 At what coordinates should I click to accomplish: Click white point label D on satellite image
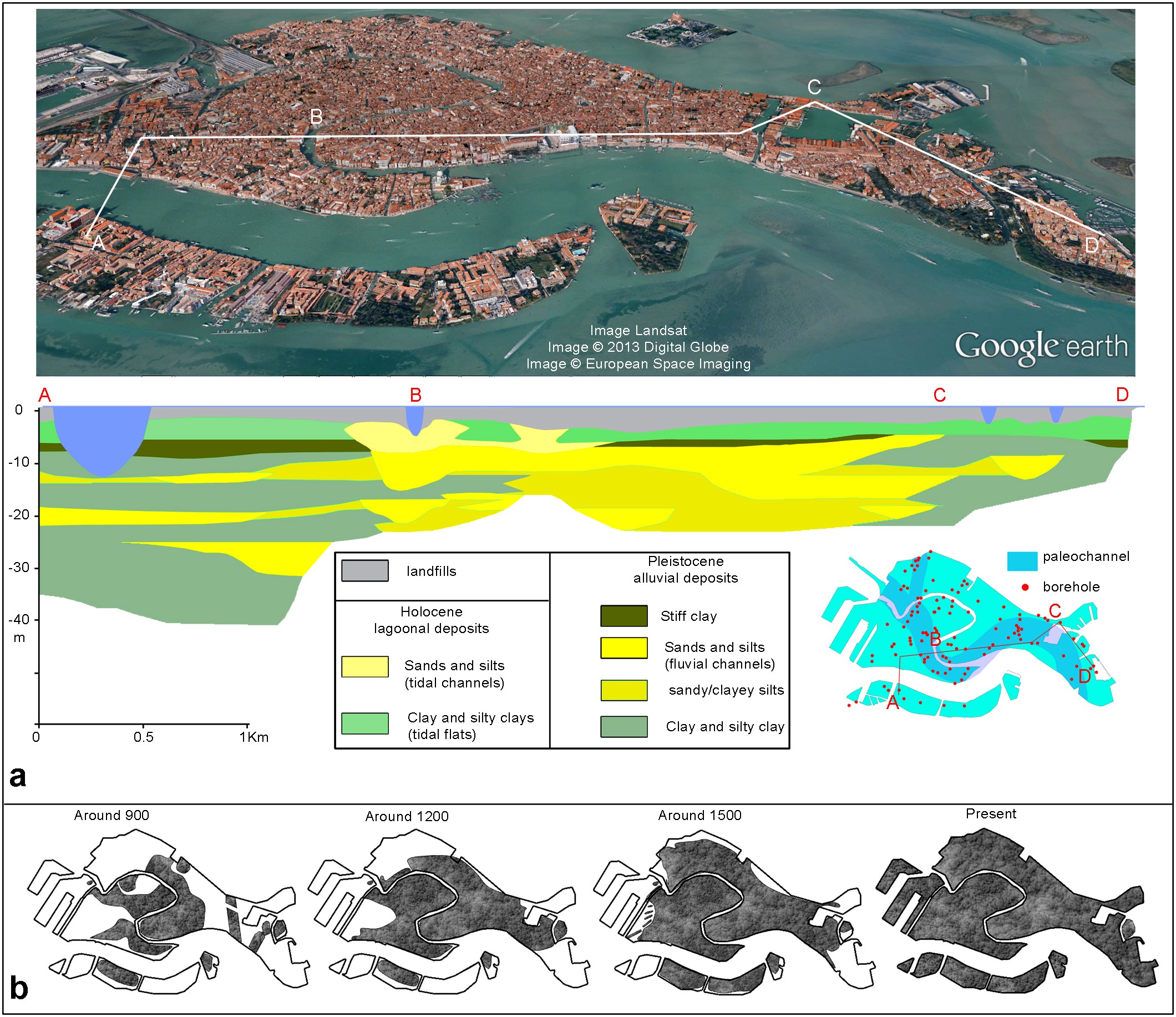[x=1092, y=245]
